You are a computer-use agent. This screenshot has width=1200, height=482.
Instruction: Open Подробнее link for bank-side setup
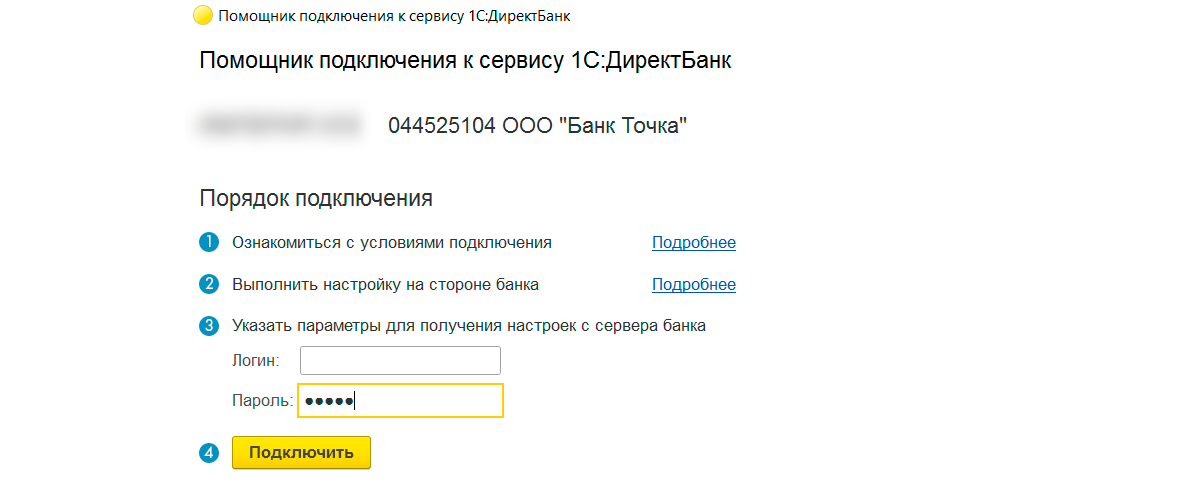[693, 285]
